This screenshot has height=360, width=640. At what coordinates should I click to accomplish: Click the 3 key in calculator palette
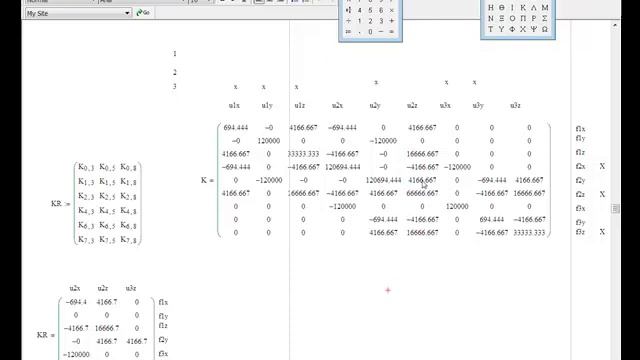click(381, 21)
